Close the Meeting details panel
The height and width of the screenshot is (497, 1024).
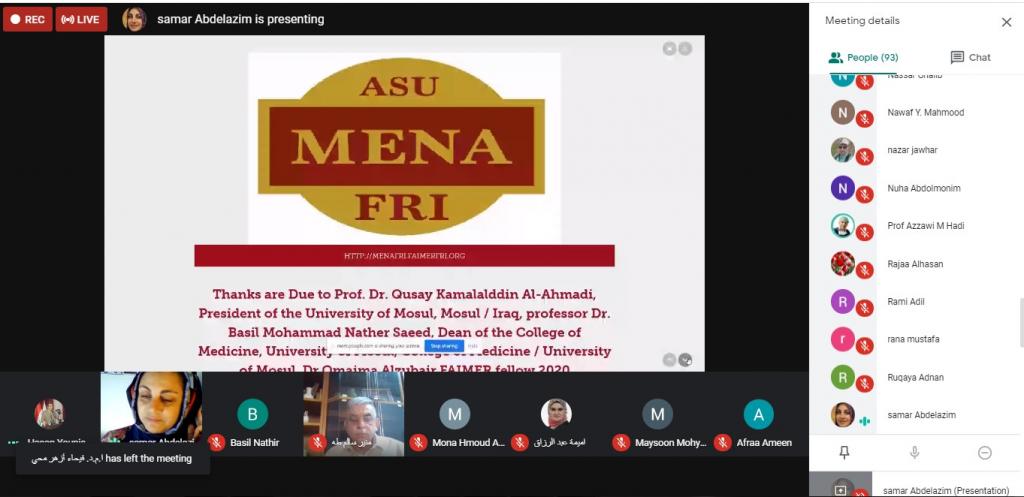click(1006, 22)
